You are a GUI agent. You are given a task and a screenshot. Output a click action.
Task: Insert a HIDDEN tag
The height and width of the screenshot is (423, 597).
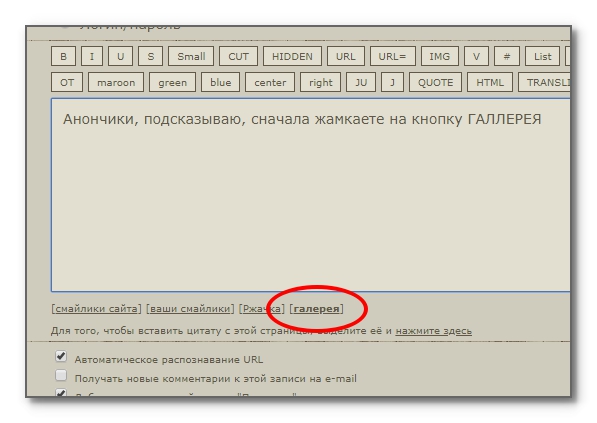click(x=292, y=56)
